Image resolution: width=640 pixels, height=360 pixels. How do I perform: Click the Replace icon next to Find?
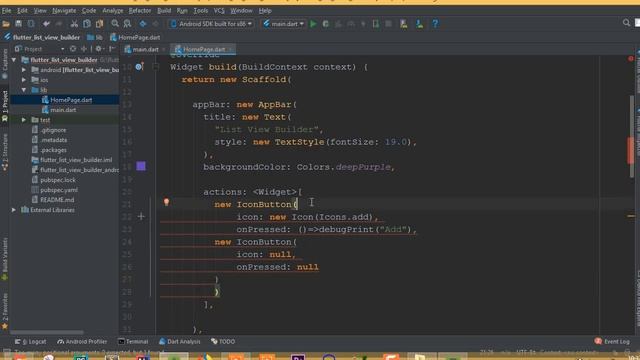pyautogui.click(x=127, y=24)
